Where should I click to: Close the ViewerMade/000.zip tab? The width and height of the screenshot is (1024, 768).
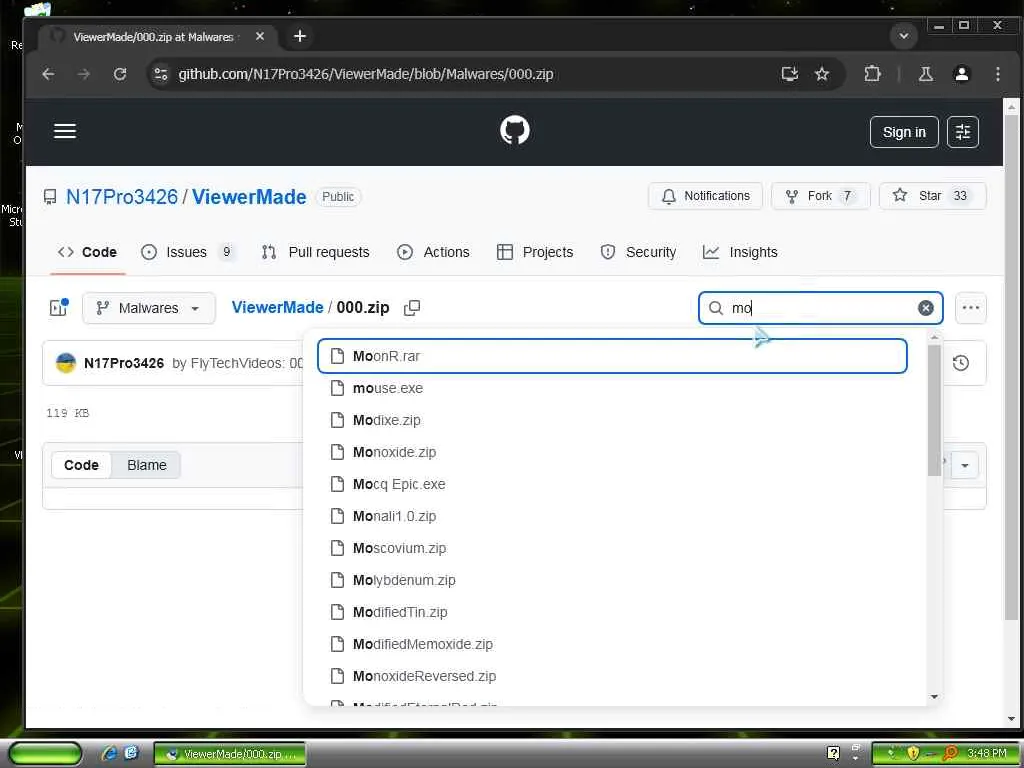pos(260,37)
